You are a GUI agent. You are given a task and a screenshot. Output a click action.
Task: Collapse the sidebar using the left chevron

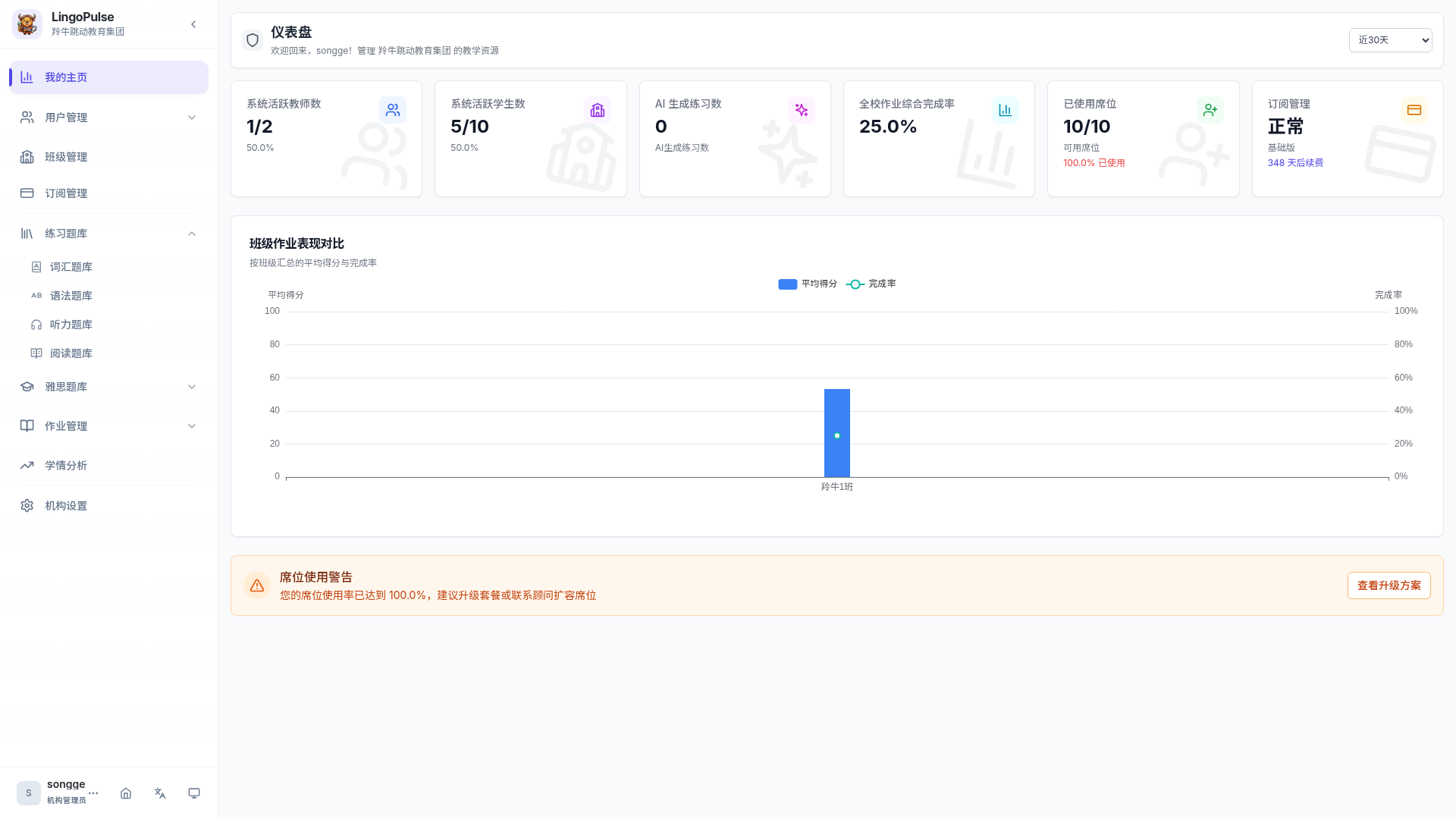coord(193,24)
